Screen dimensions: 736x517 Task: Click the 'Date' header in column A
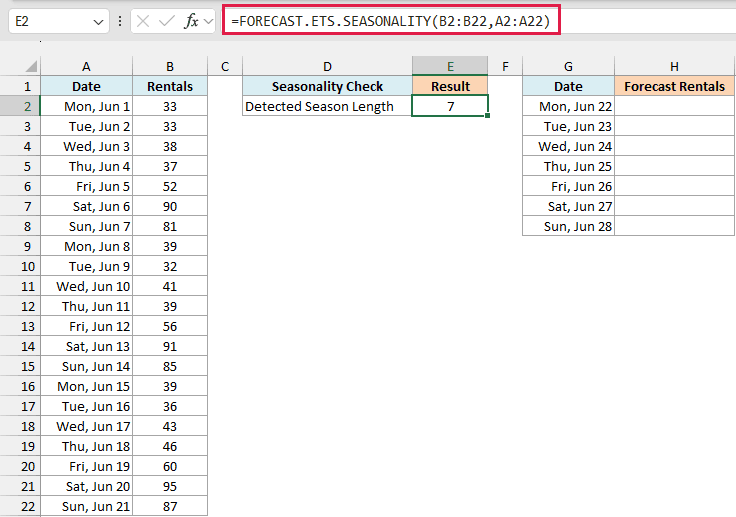(x=86, y=86)
